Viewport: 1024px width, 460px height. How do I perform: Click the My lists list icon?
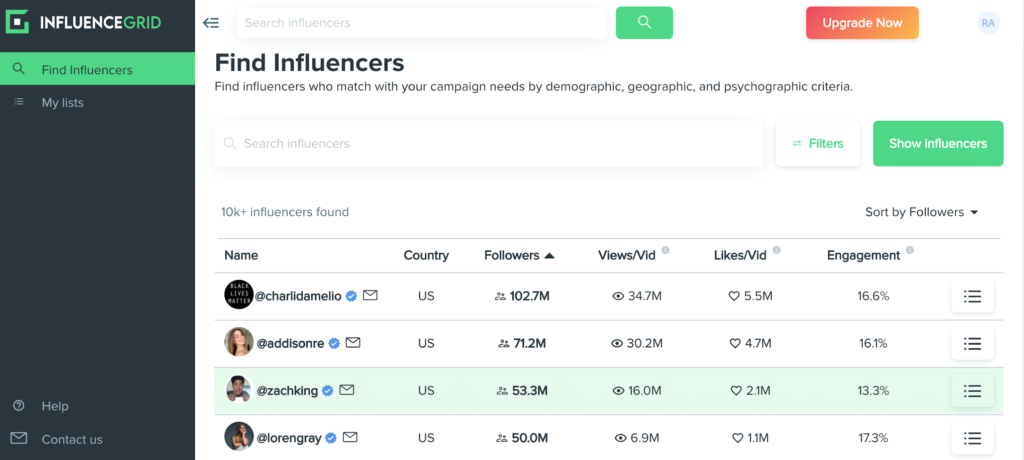point(19,102)
